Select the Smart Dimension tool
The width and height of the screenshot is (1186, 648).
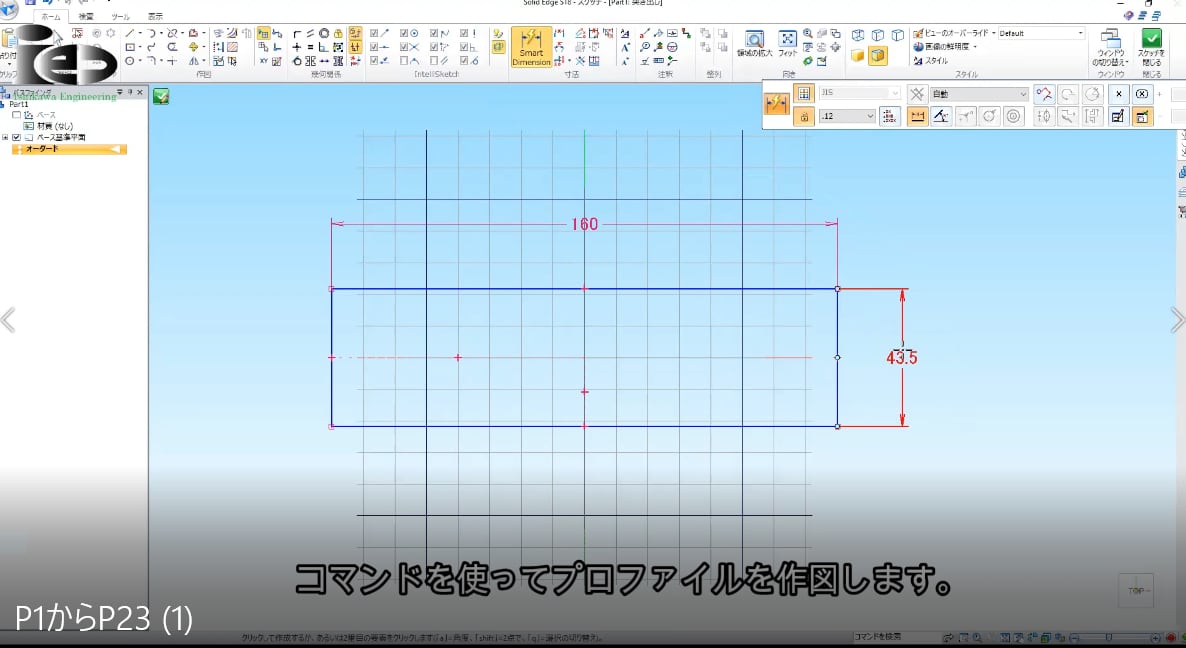(x=531, y=47)
